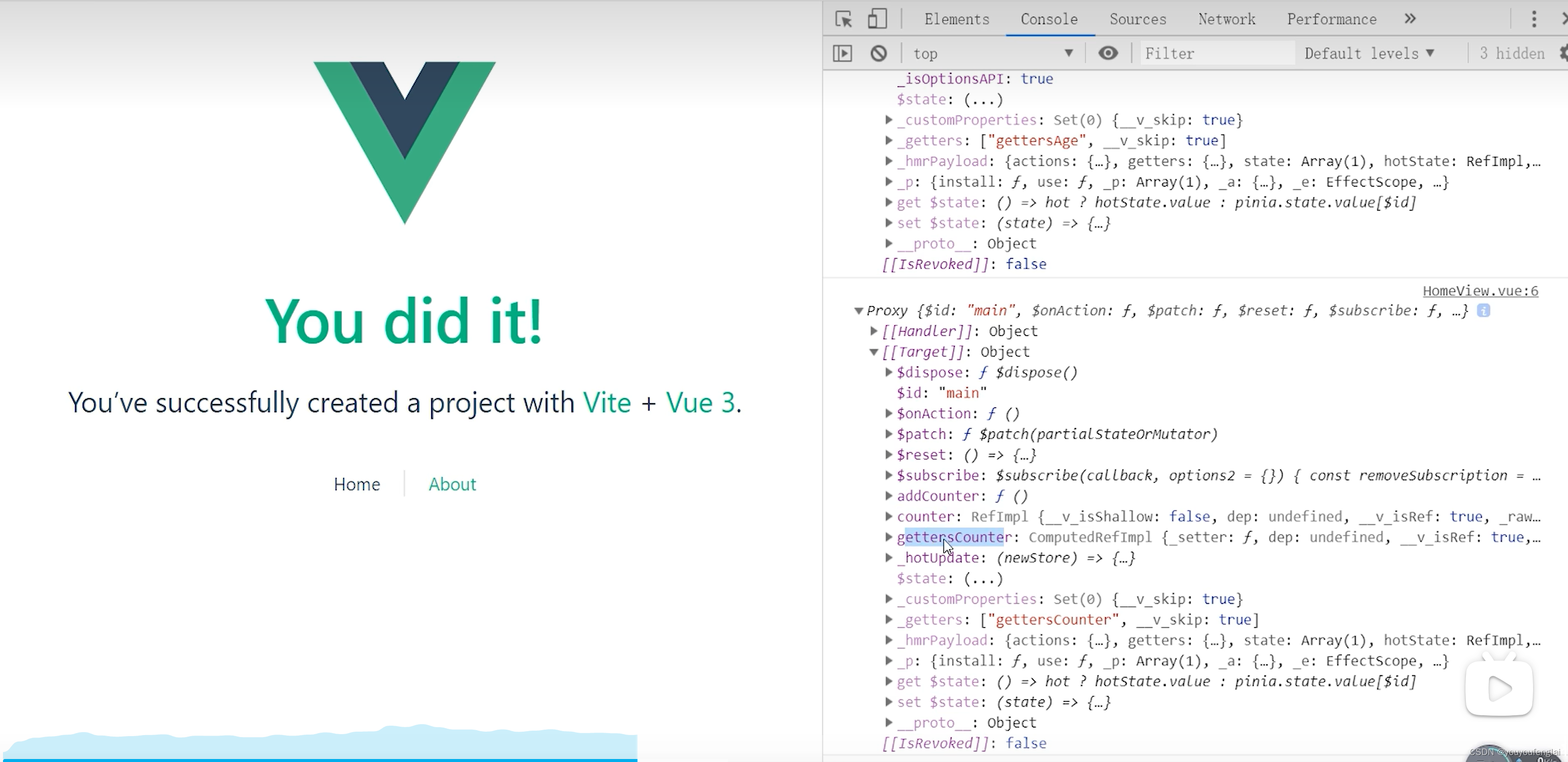1568x762 pixels.
Task: Expand the $patch function entry
Action: click(889, 435)
